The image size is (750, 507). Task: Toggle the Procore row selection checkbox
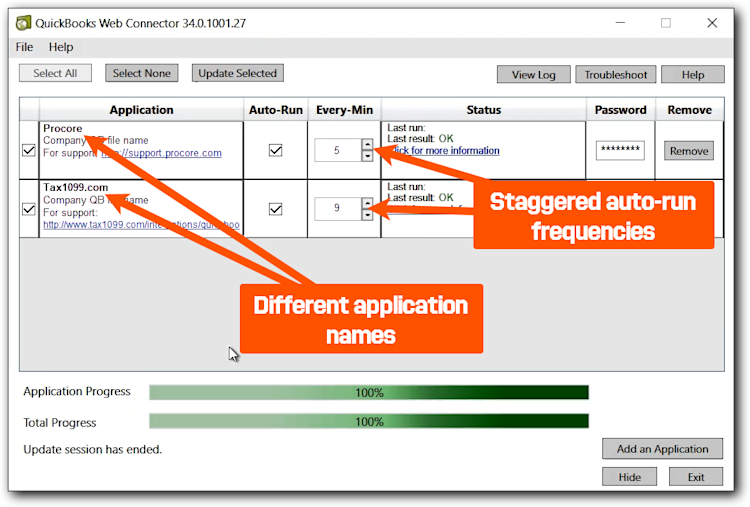point(29,150)
